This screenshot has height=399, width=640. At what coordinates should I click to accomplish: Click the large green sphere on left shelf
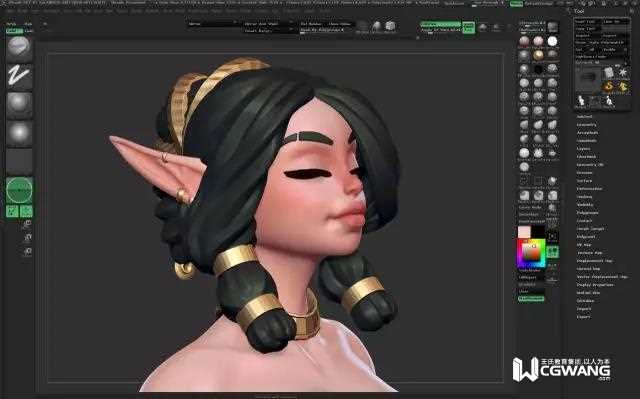(19, 190)
